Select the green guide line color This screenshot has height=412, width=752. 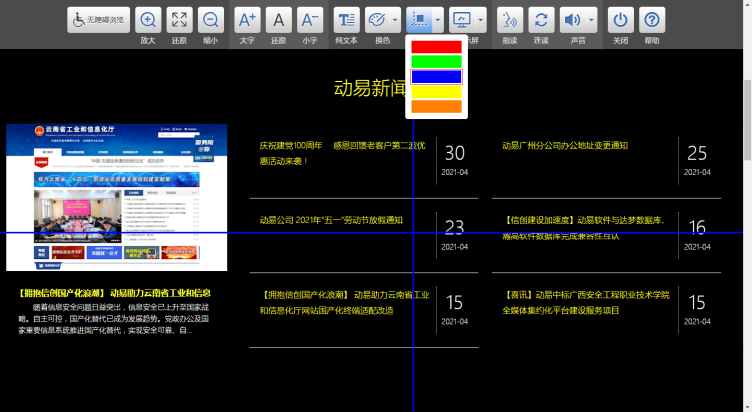(436, 62)
